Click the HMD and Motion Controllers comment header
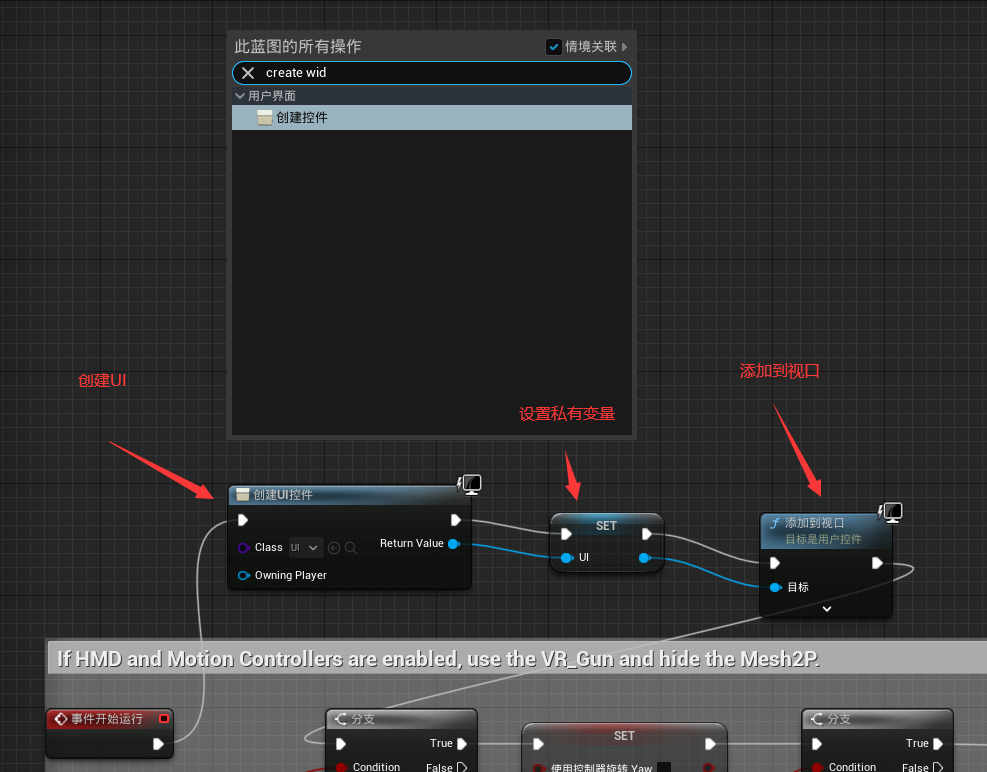The height and width of the screenshot is (772, 987). coord(438,659)
